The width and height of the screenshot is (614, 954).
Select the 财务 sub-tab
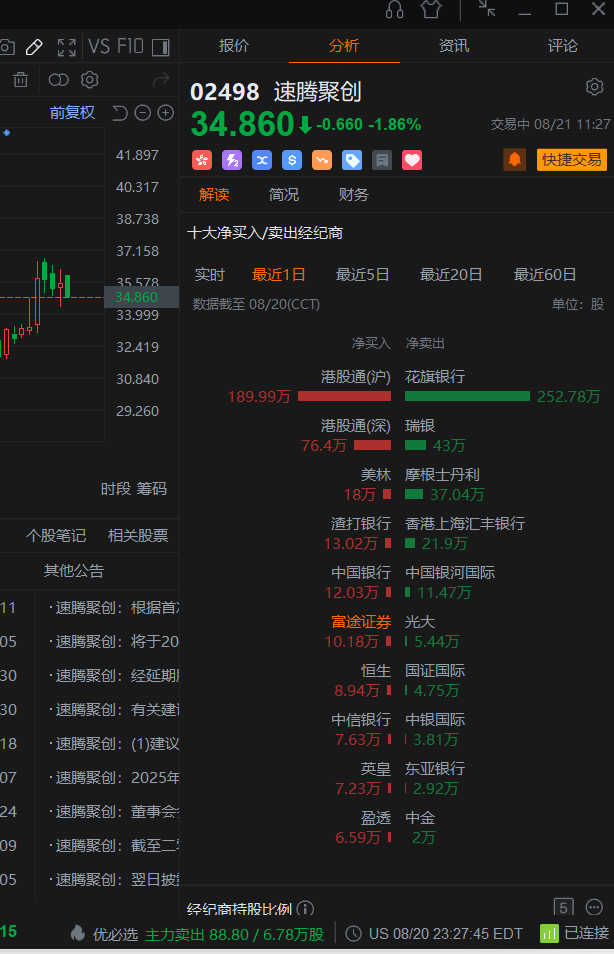click(354, 195)
